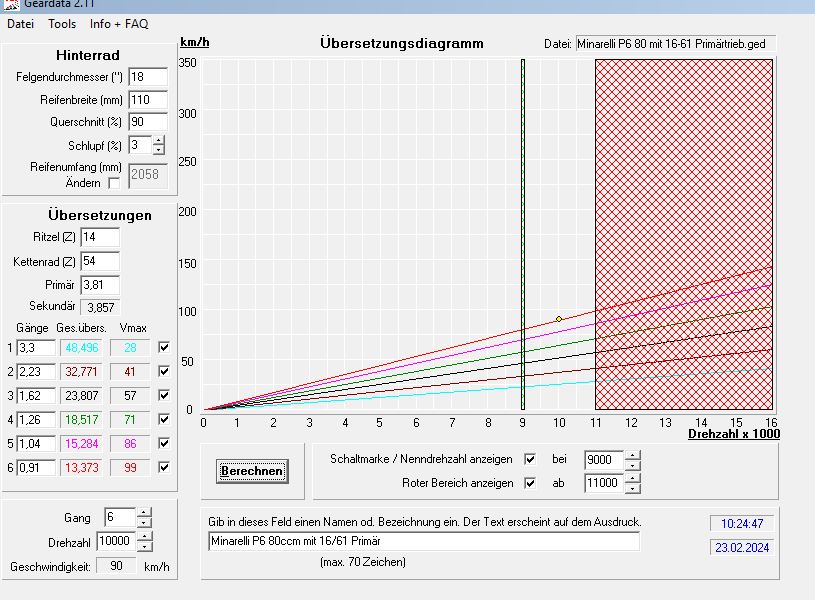Viewport: 815px width, 600px height.
Task: Click the name text field containing Minarelli P6 80ccm
Action: coord(423,541)
